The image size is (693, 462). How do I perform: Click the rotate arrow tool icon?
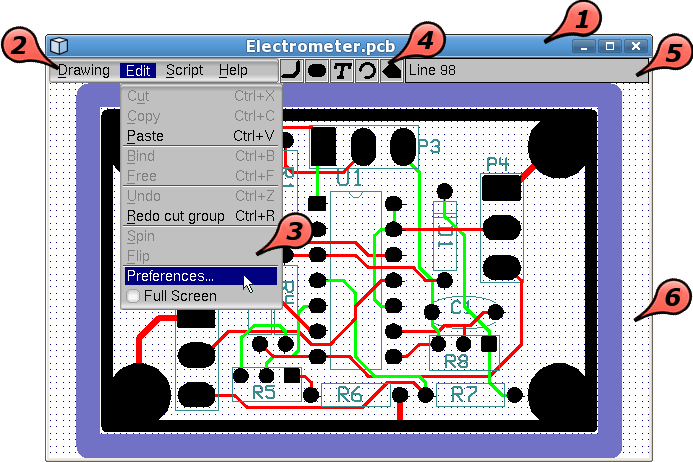coord(368,70)
